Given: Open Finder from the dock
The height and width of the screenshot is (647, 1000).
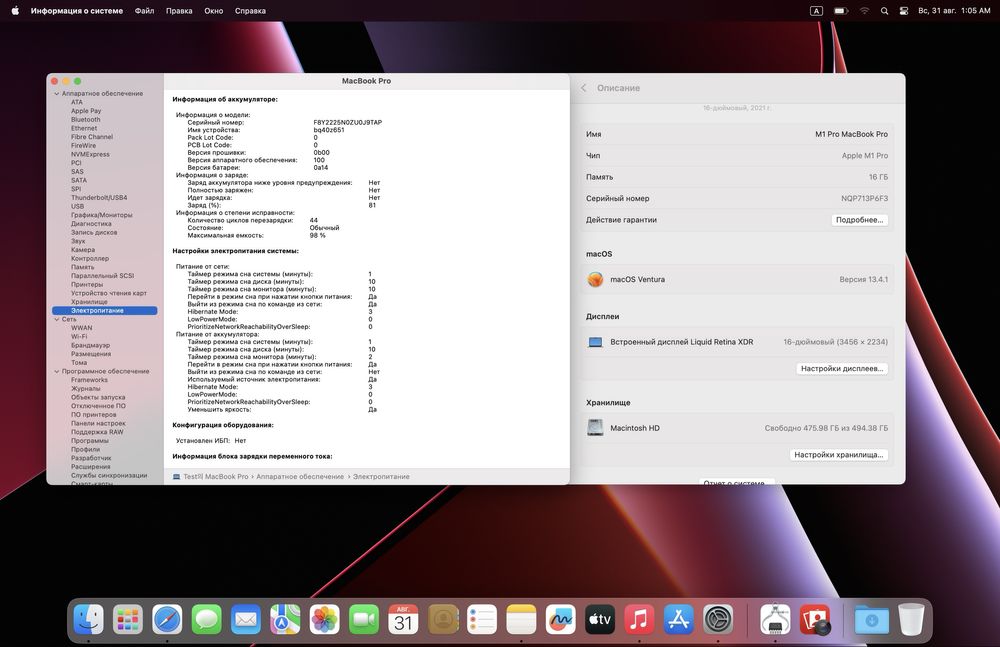Looking at the screenshot, I should pos(89,620).
